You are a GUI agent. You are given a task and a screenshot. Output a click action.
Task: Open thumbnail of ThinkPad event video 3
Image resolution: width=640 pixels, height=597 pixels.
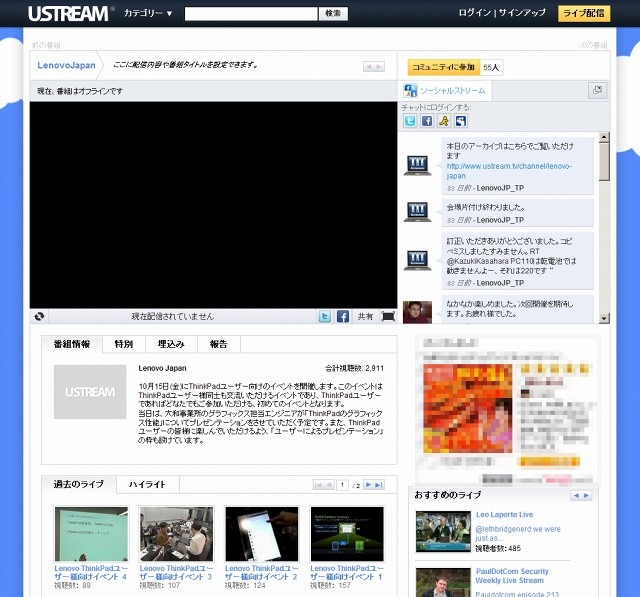[176, 534]
